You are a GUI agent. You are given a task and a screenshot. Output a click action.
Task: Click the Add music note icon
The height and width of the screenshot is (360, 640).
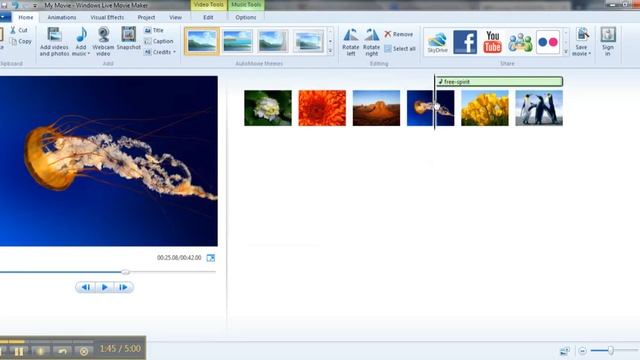click(x=81, y=35)
